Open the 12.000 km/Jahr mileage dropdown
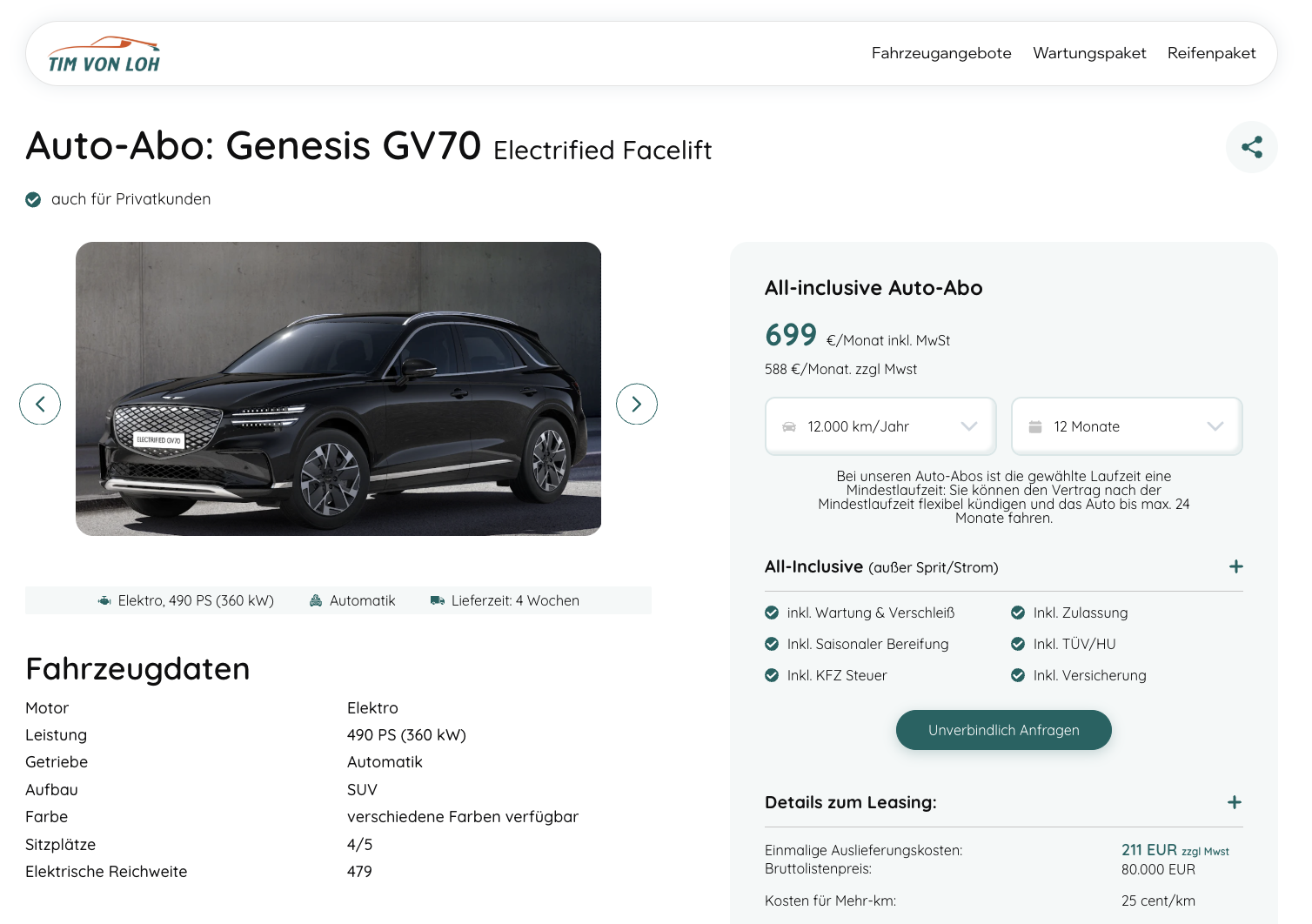Viewport: 1312px width, 924px height. click(880, 426)
